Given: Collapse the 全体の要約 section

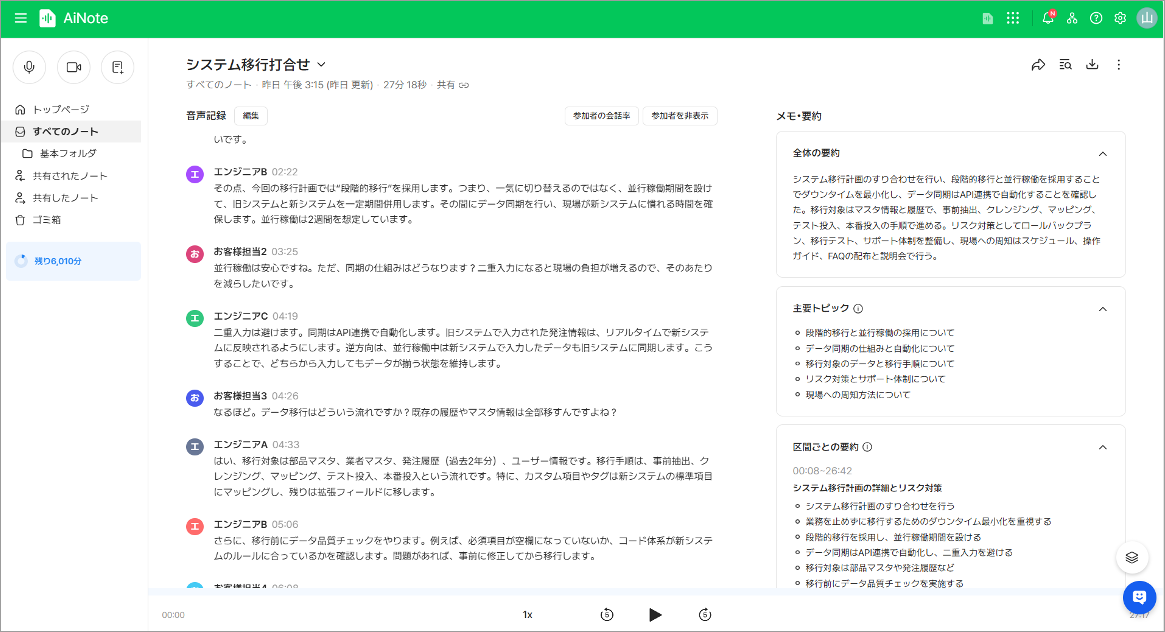Looking at the screenshot, I should coord(1102,154).
